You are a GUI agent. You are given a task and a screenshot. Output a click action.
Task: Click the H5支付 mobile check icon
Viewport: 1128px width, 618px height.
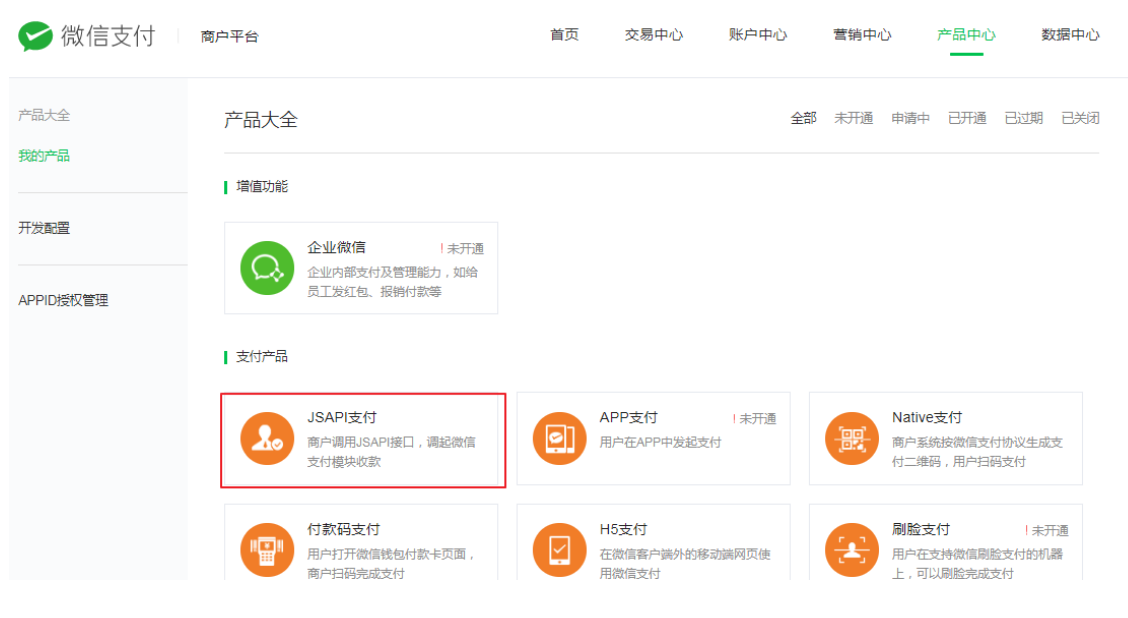[560, 550]
